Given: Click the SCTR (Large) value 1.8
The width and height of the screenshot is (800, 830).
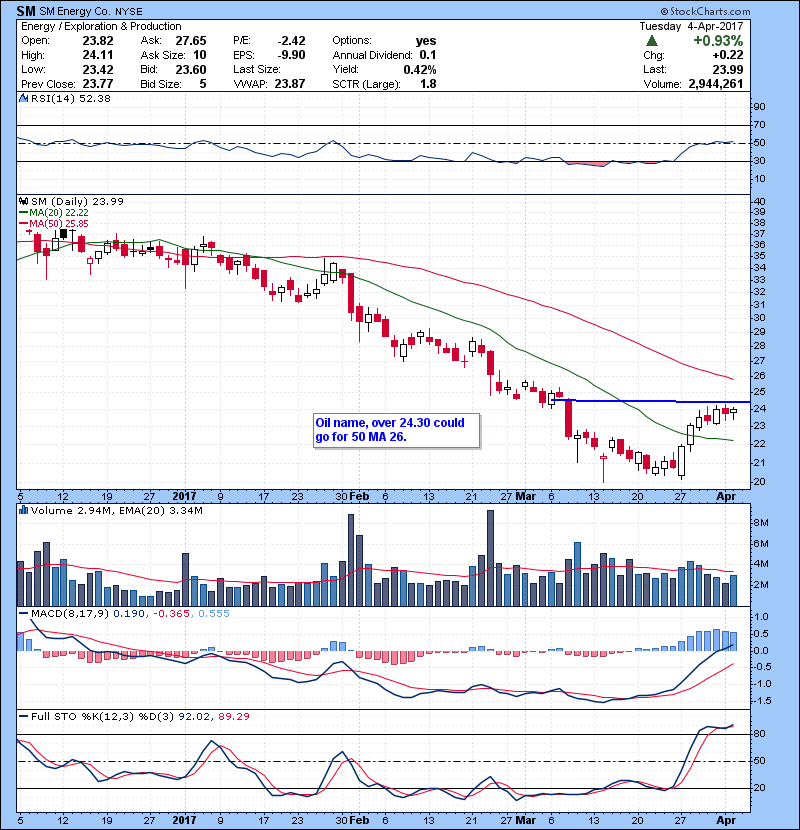Looking at the screenshot, I should (x=428, y=84).
